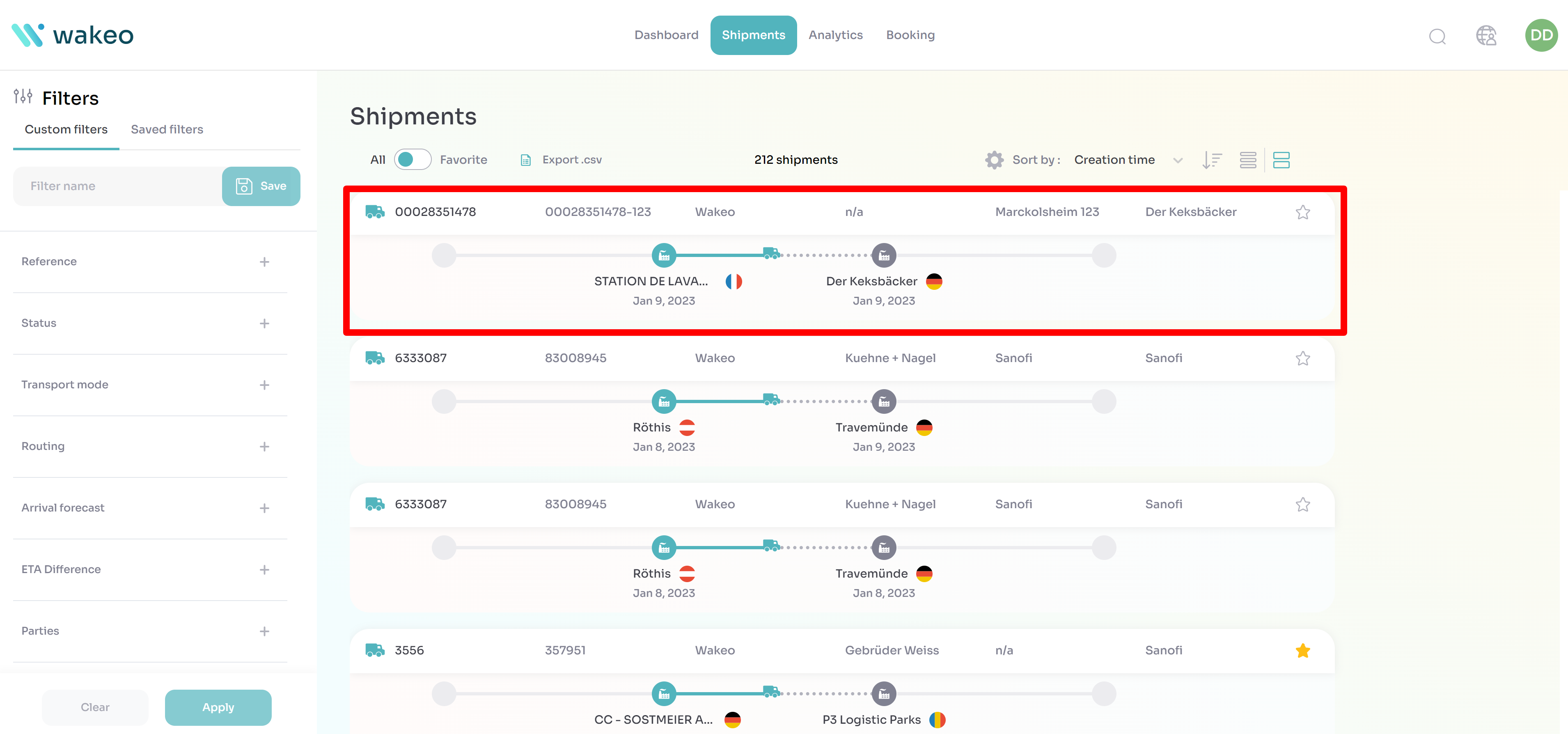
Task: Switch to compact list view icon
Action: (x=1248, y=160)
